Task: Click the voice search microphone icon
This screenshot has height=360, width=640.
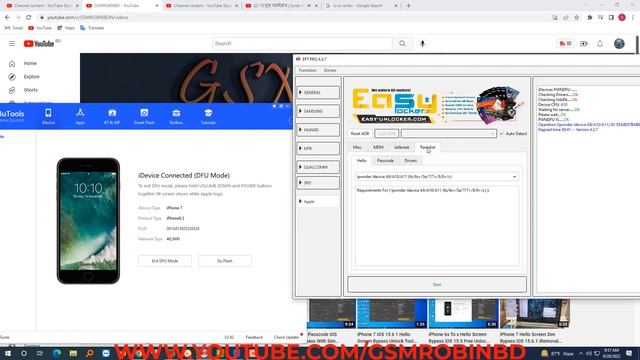Action: pyautogui.click(x=422, y=43)
